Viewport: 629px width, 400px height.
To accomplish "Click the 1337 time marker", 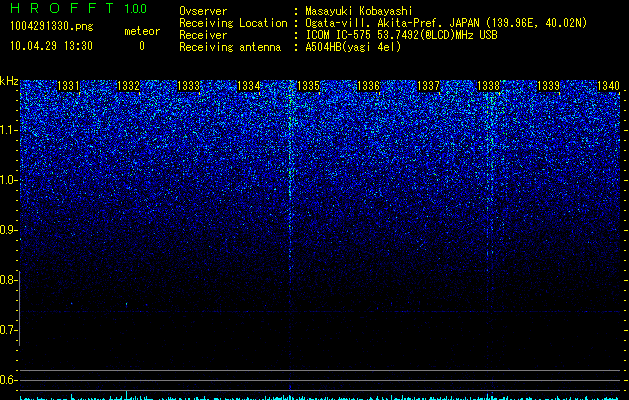I will click(428, 86).
